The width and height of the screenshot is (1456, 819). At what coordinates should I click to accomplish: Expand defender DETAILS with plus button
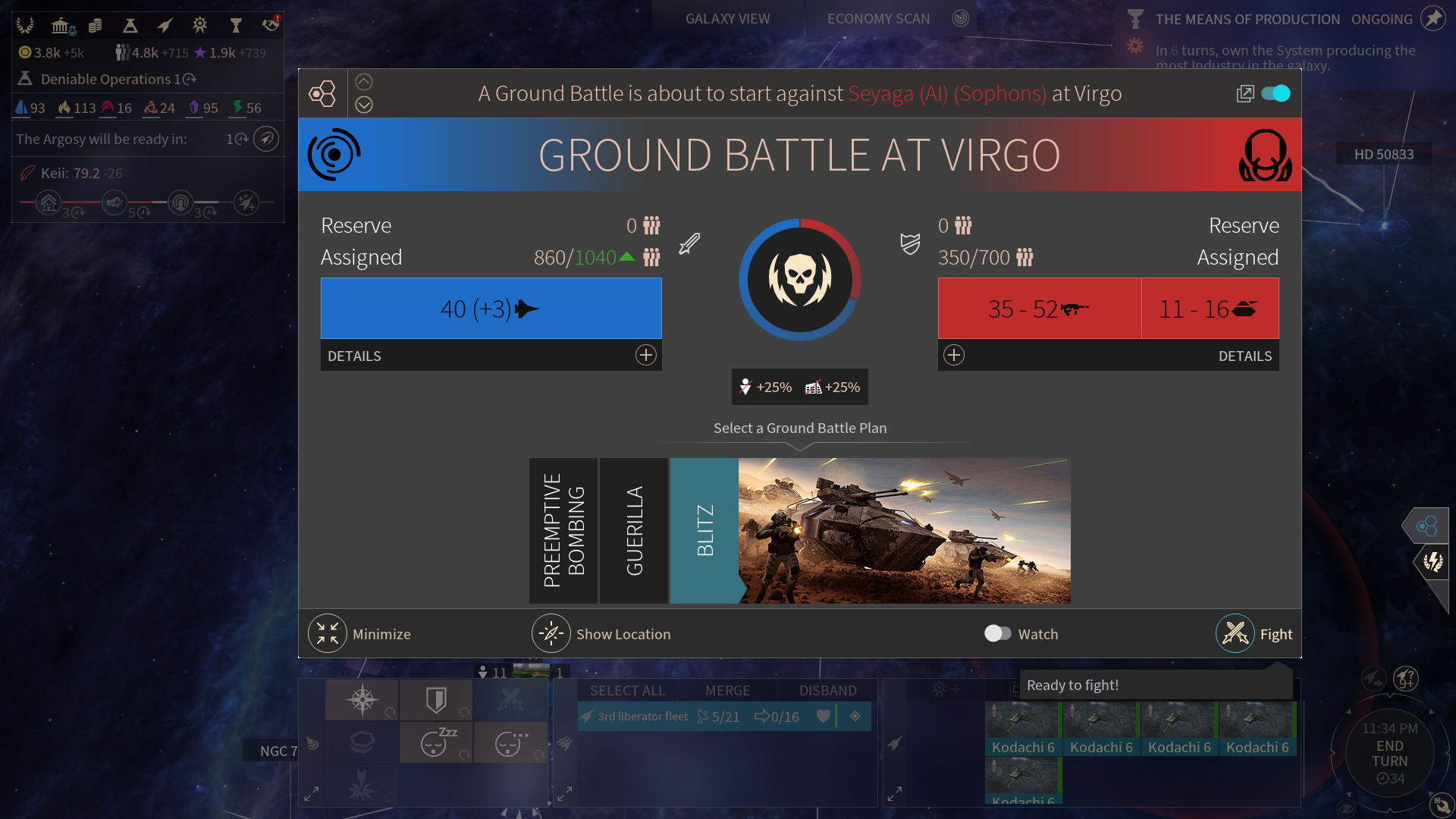(x=954, y=355)
